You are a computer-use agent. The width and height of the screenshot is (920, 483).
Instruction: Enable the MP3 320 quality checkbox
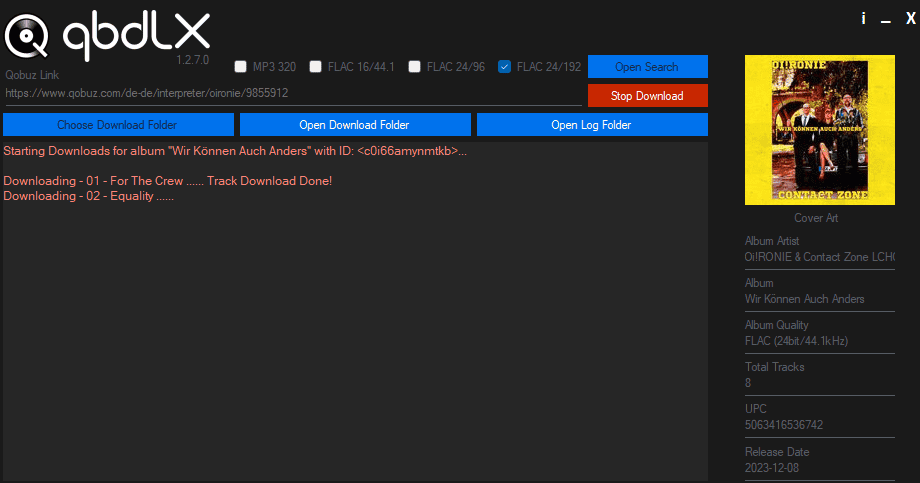point(241,66)
